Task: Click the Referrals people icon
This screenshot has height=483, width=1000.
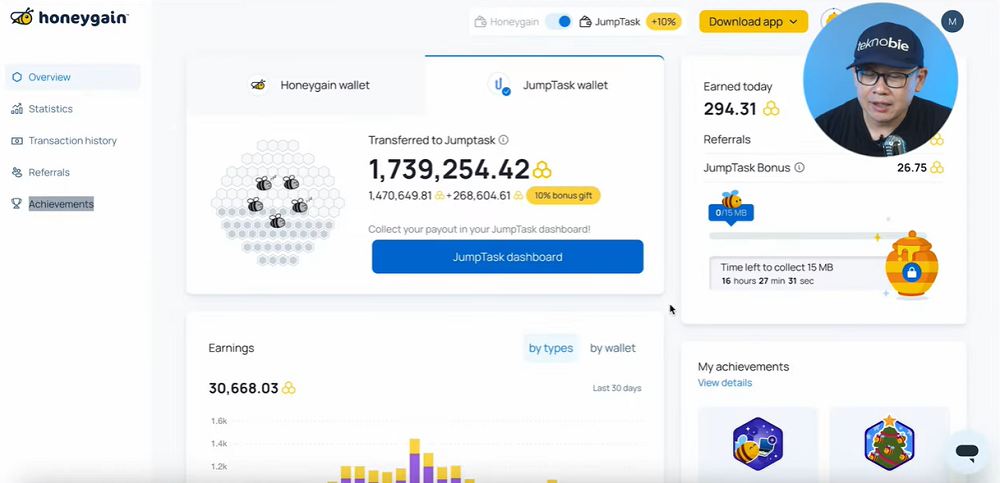Action: 17,172
